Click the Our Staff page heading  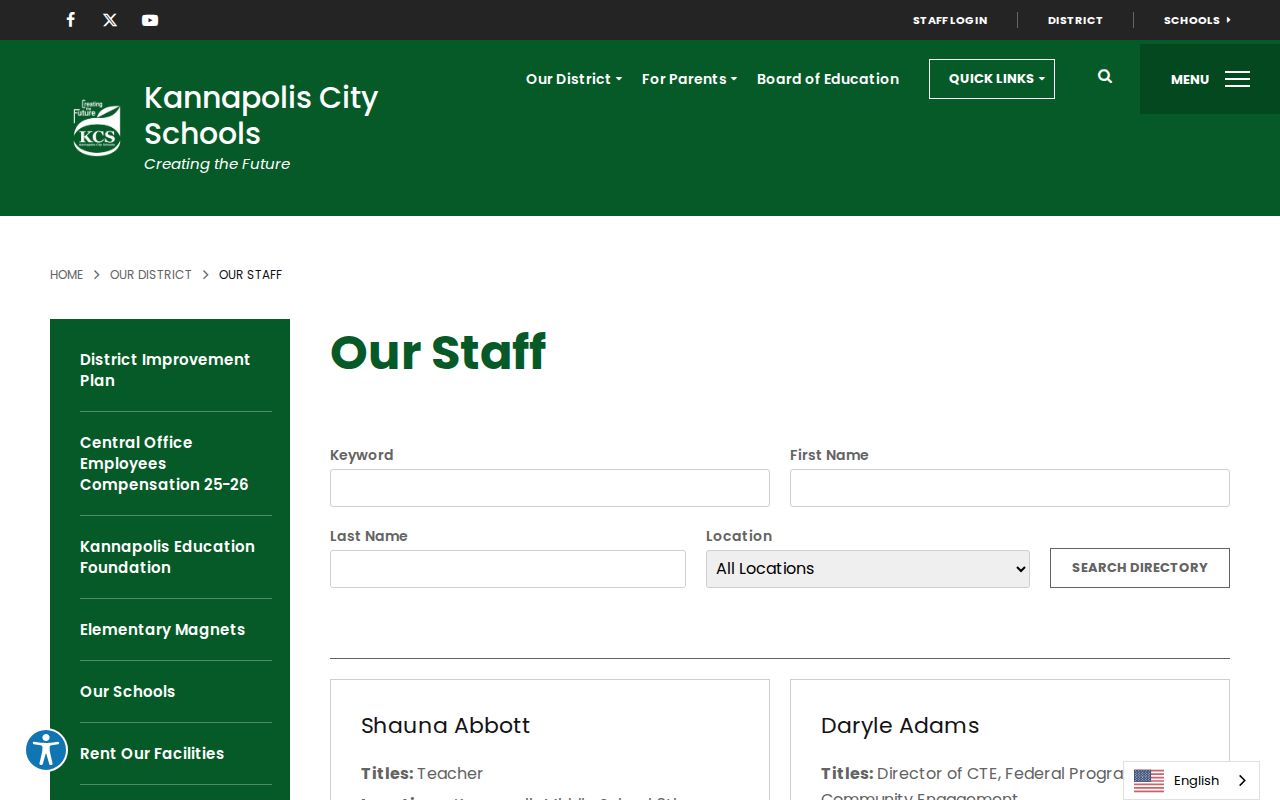click(x=438, y=352)
